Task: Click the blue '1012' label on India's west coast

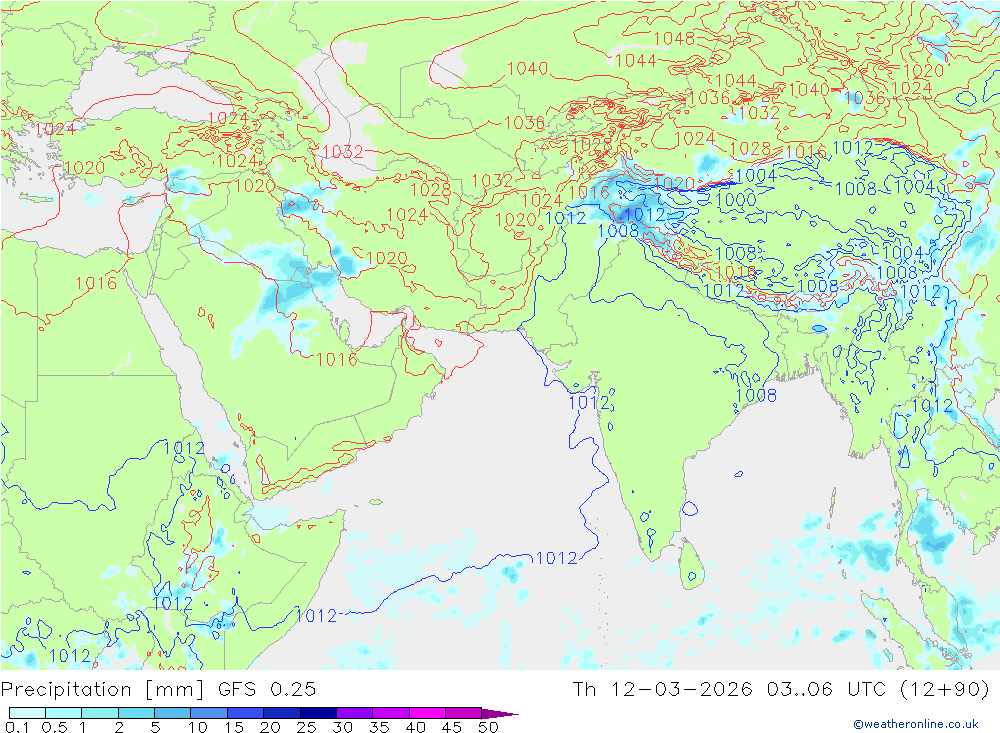Action: 589,403
